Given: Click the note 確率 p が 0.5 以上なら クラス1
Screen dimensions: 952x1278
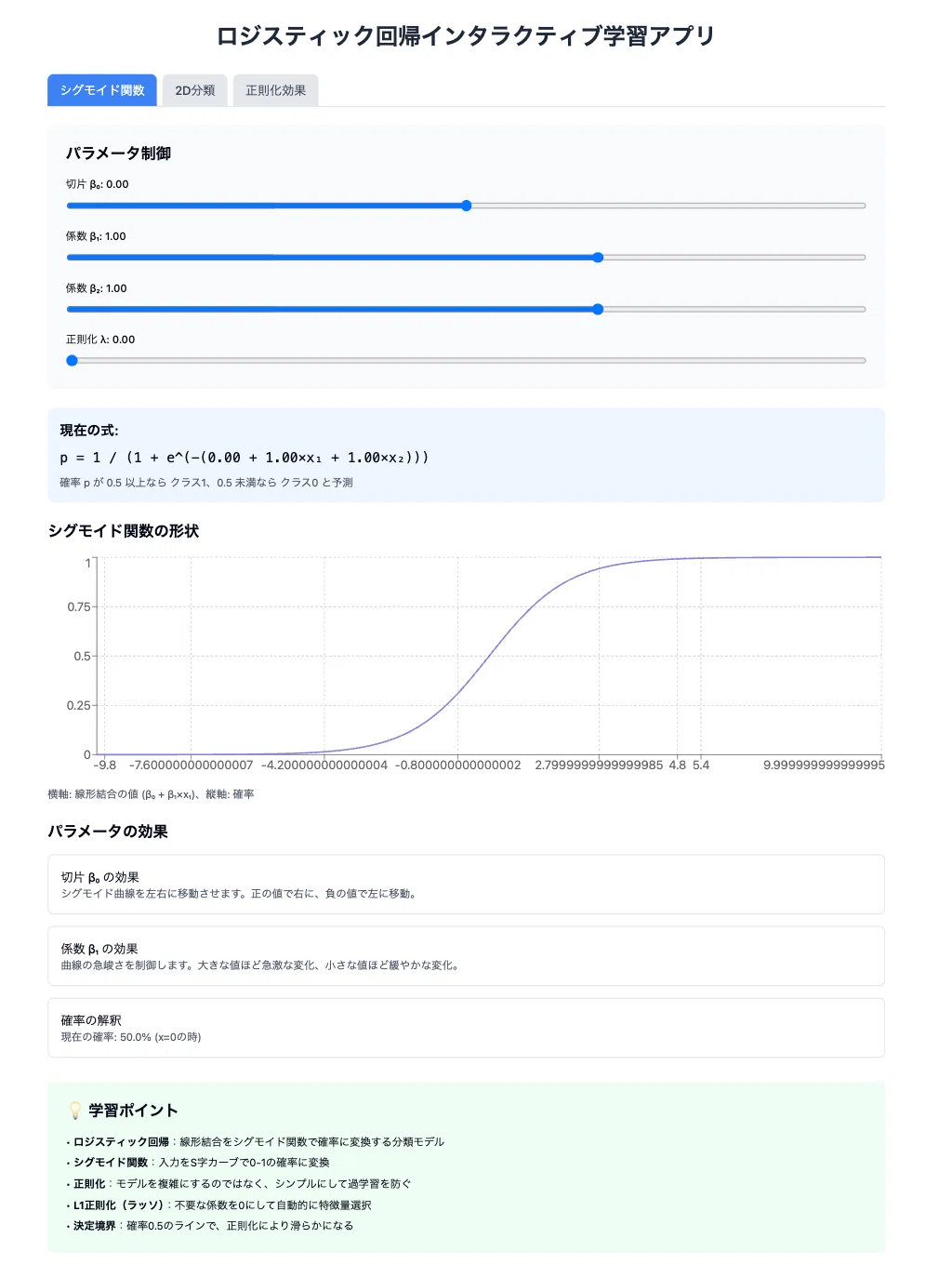Looking at the screenshot, I should (206, 483).
